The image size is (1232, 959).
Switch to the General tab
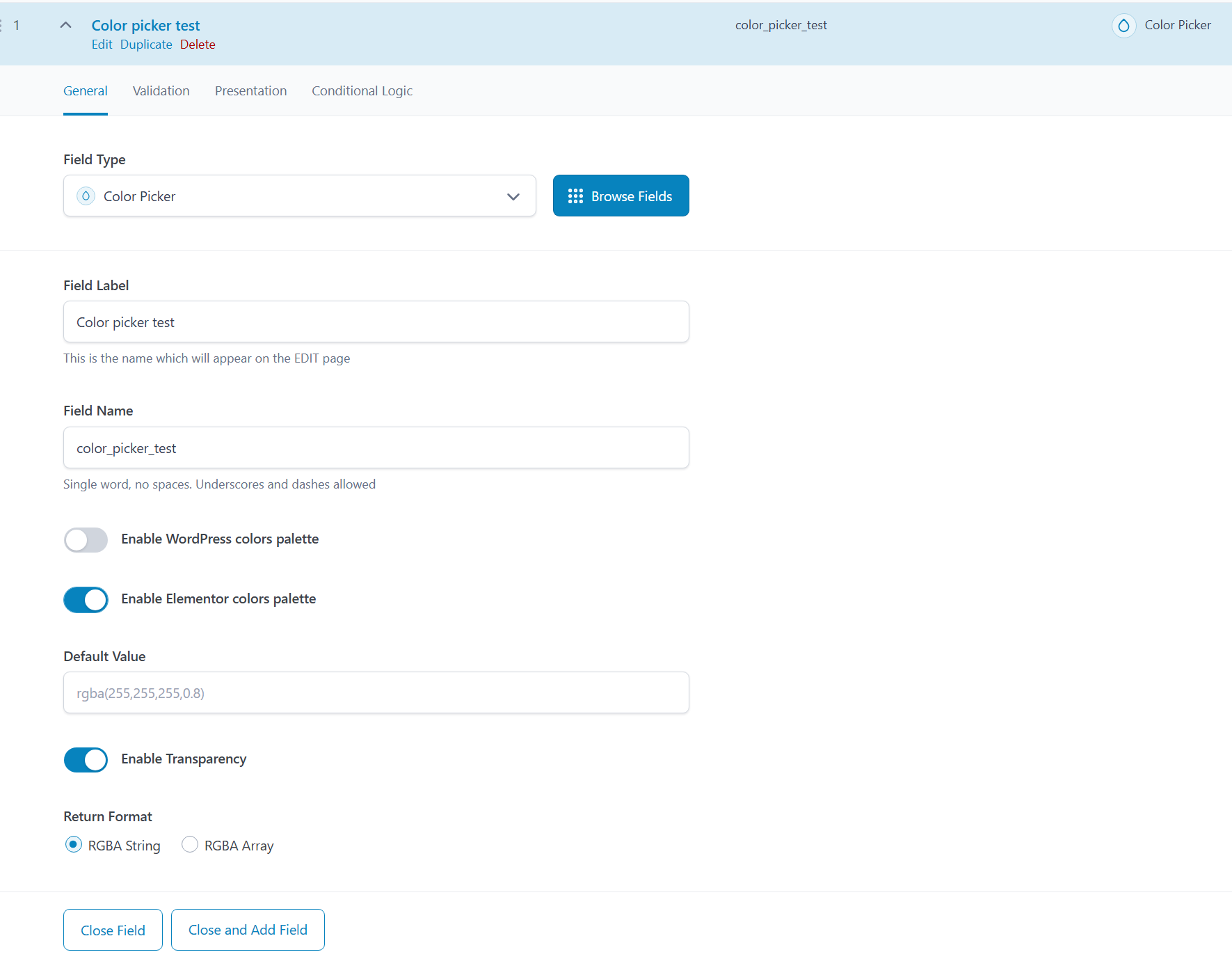coord(86,91)
